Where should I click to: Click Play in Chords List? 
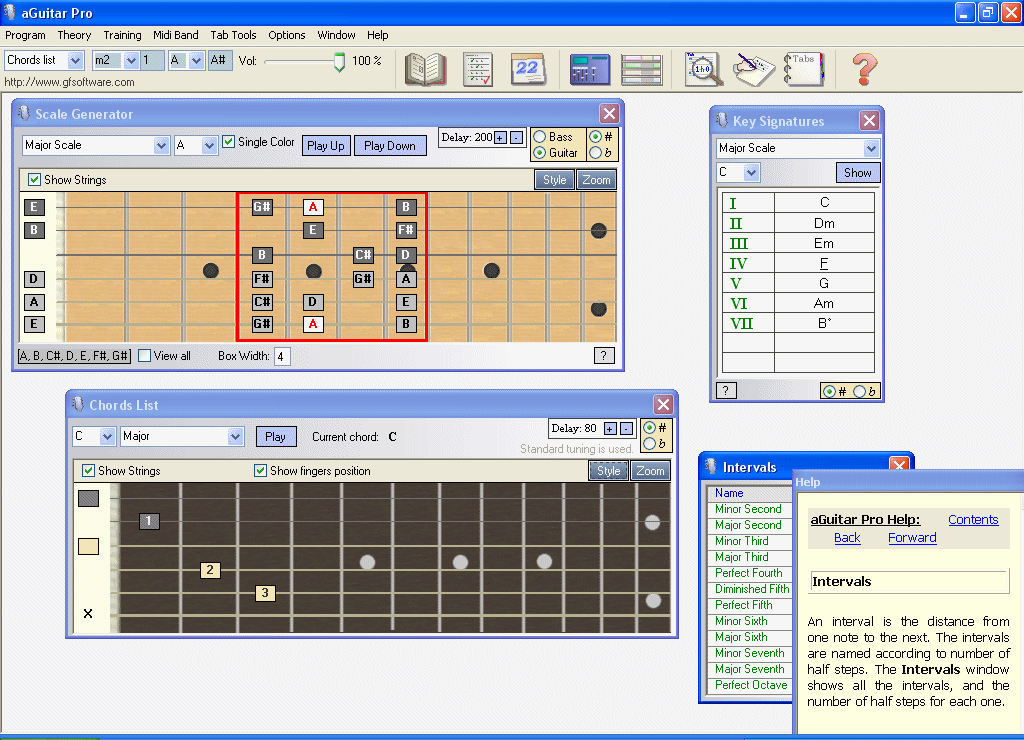pyautogui.click(x=276, y=437)
